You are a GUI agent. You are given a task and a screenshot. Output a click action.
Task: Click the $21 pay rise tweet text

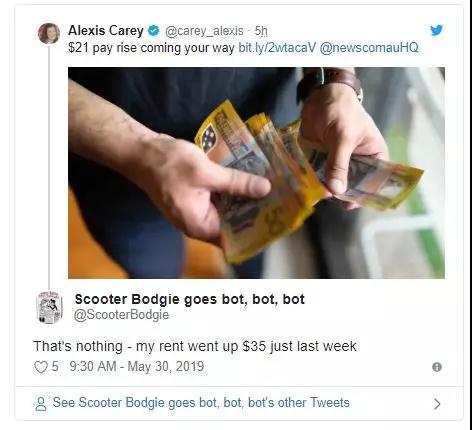coord(151,48)
